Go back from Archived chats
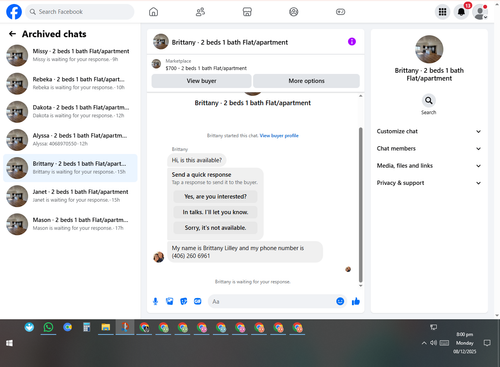Viewport: 500px width, 367px height. point(12,34)
